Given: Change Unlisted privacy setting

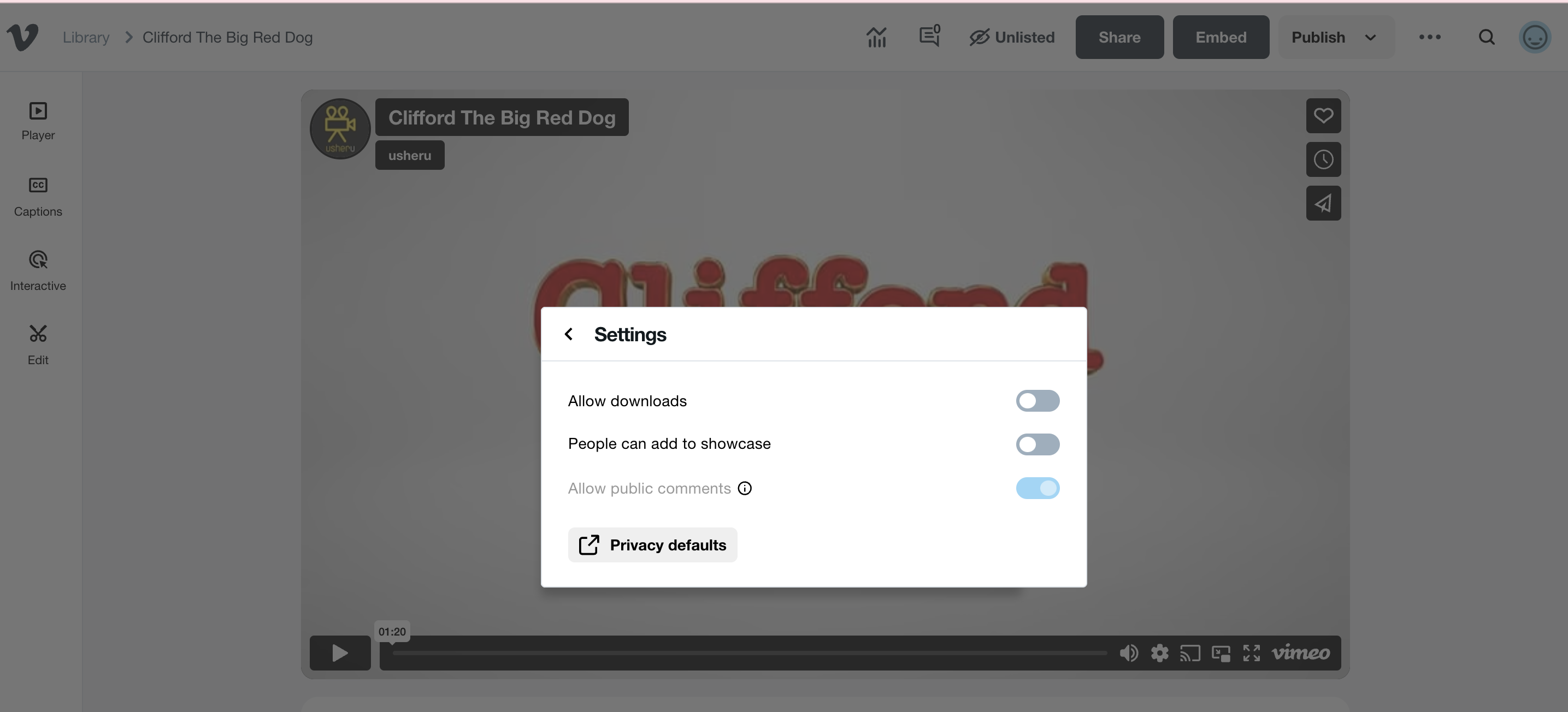Looking at the screenshot, I should (x=1012, y=37).
